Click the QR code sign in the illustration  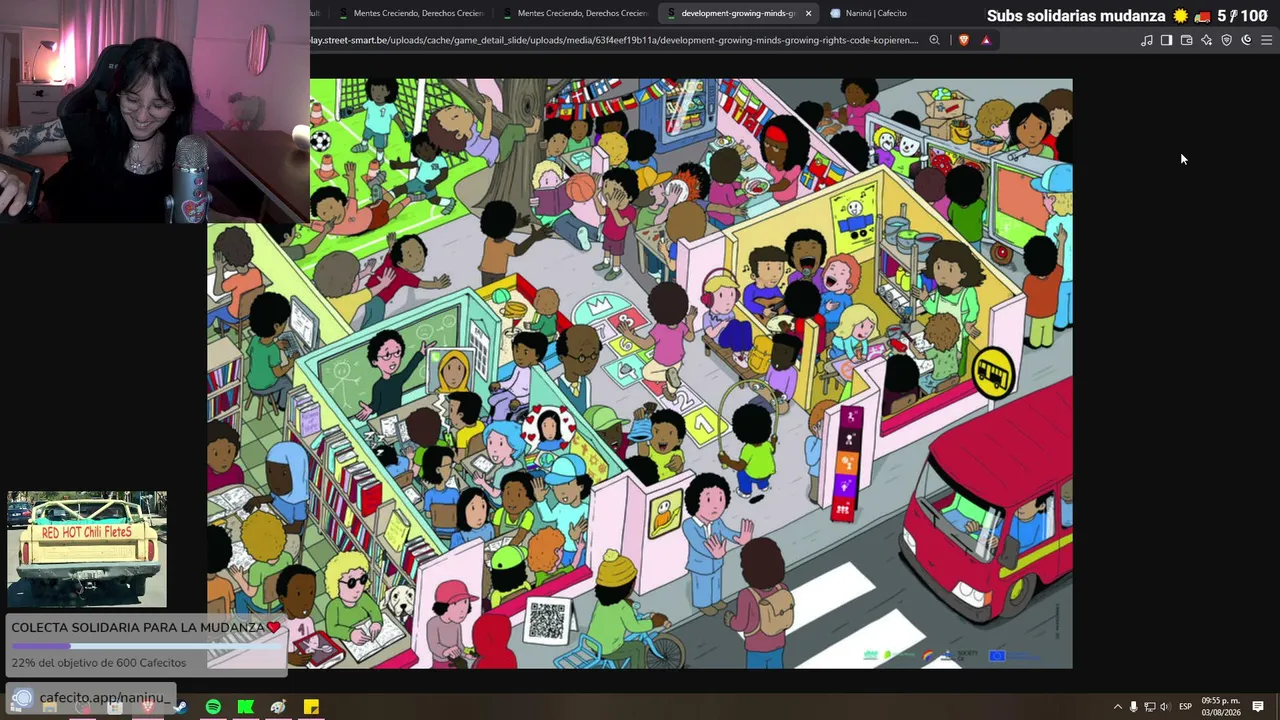pyautogui.click(x=547, y=621)
